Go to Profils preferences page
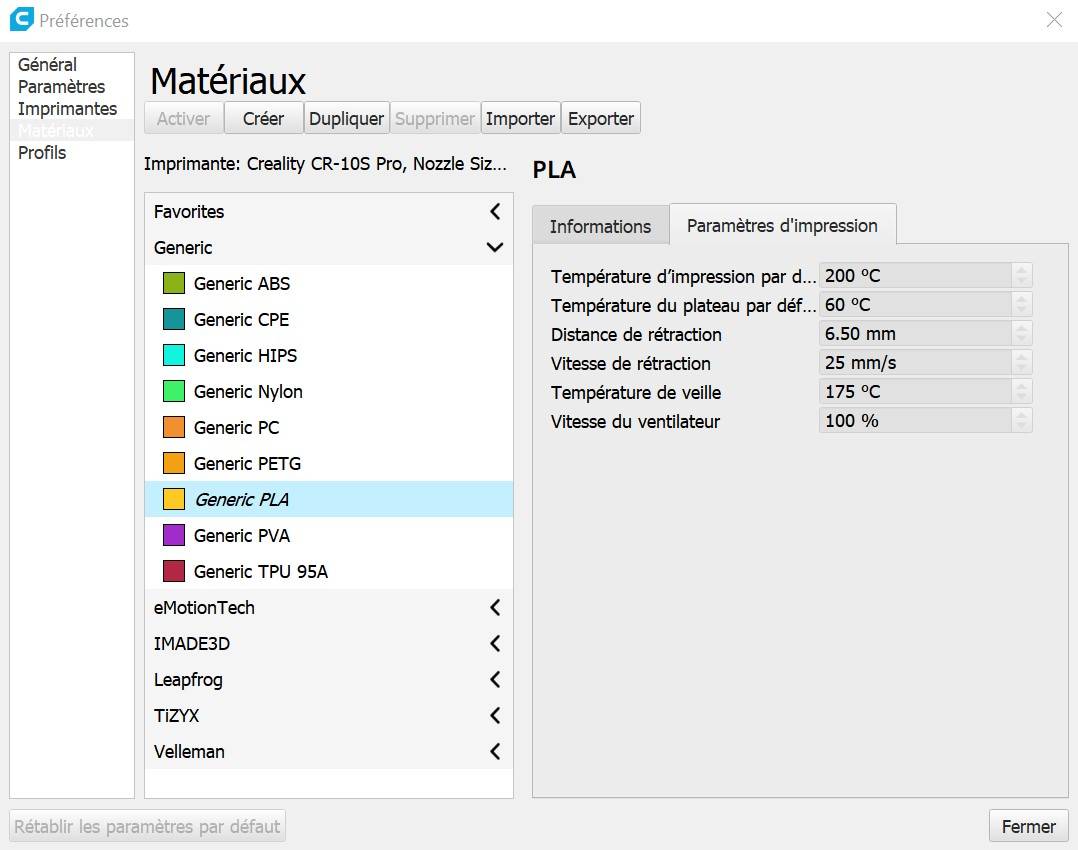 click(42, 153)
